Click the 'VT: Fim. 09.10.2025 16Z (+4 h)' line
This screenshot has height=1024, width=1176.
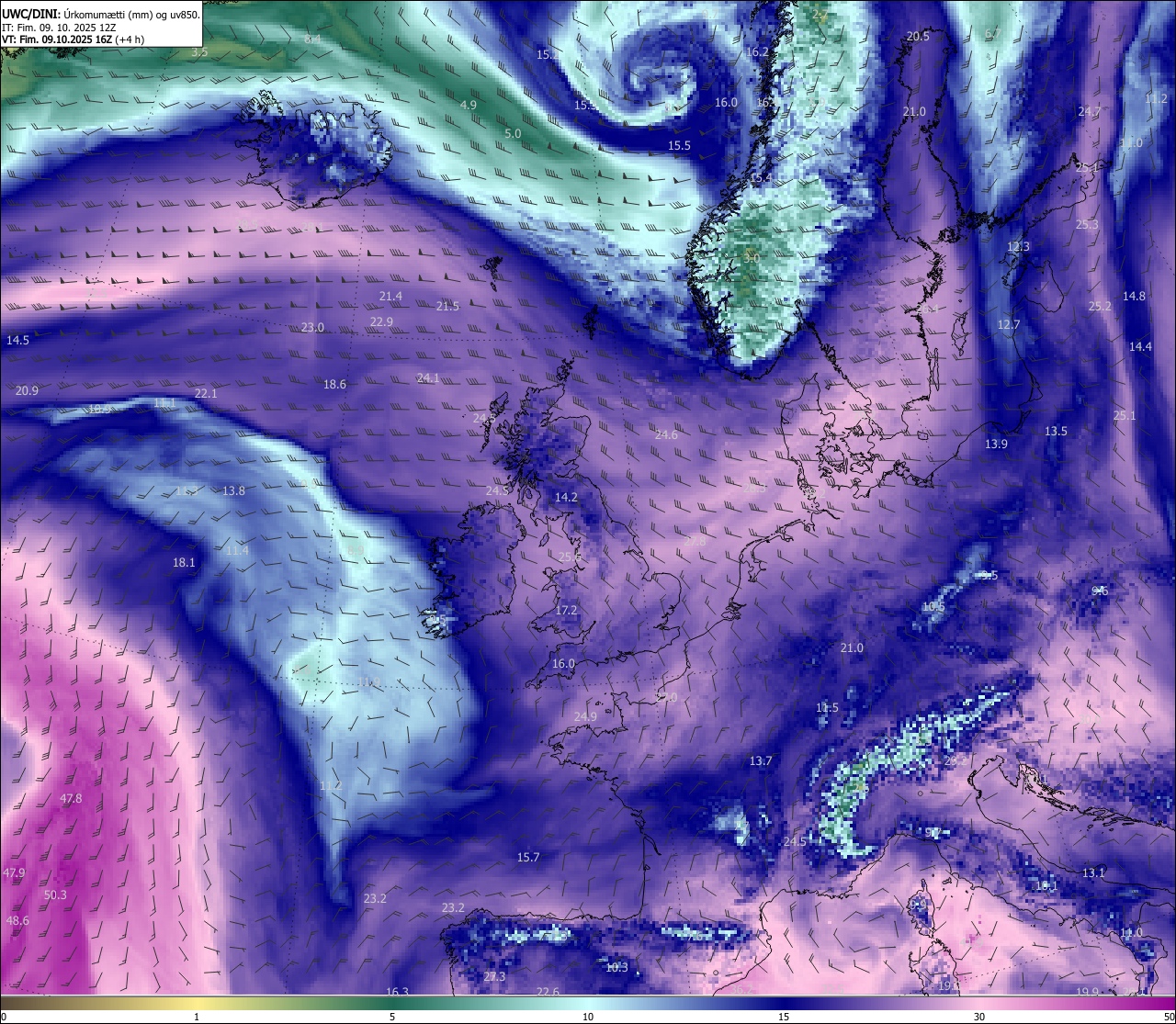73,39
